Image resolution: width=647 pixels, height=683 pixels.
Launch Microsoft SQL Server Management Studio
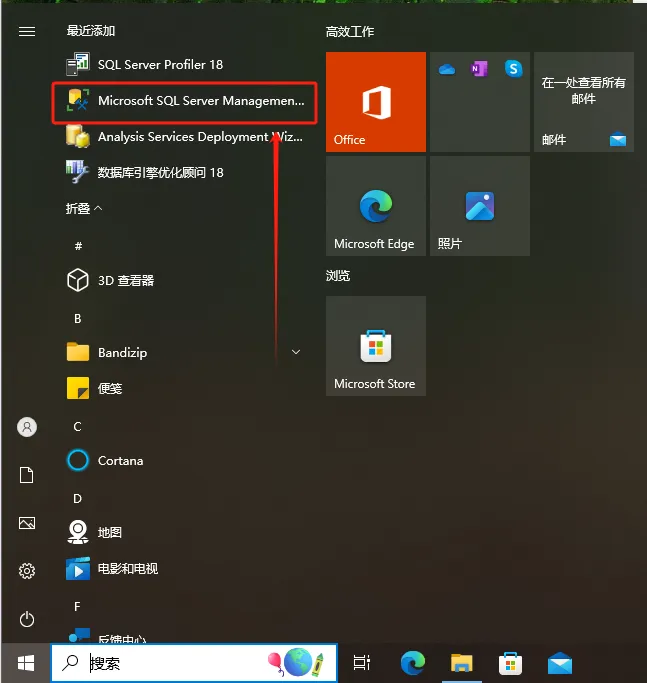(184, 101)
